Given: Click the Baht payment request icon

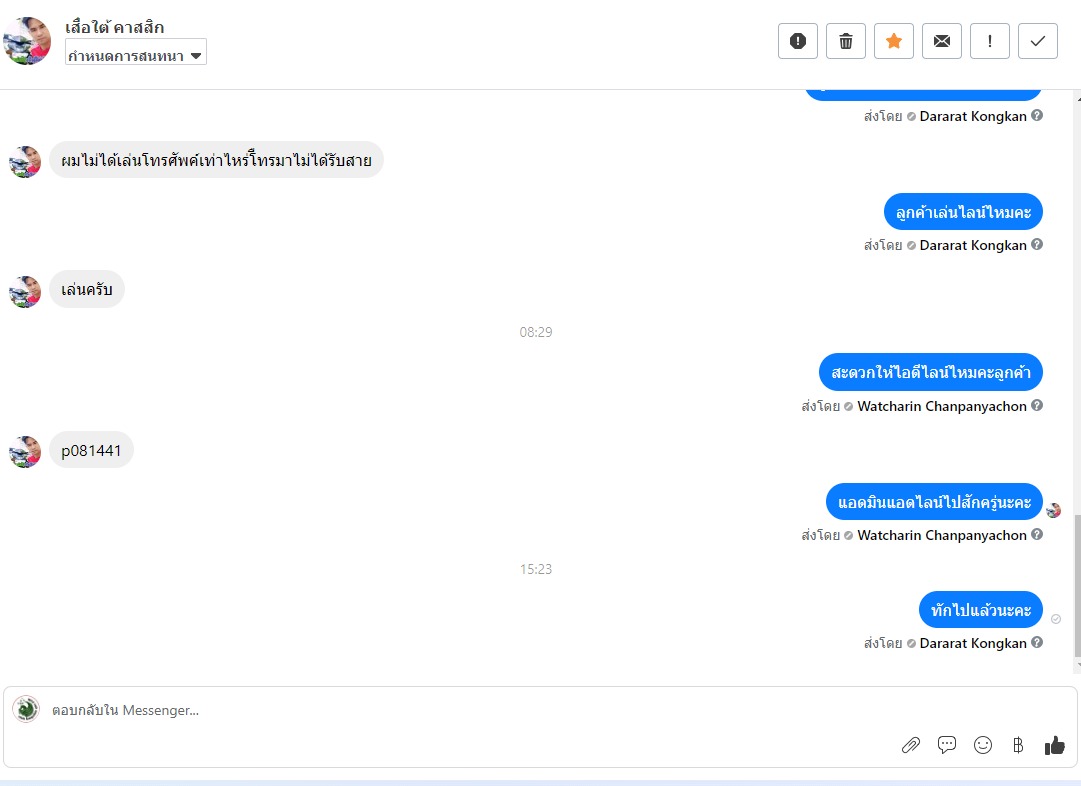Looking at the screenshot, I should click(x=1018, y=745).
